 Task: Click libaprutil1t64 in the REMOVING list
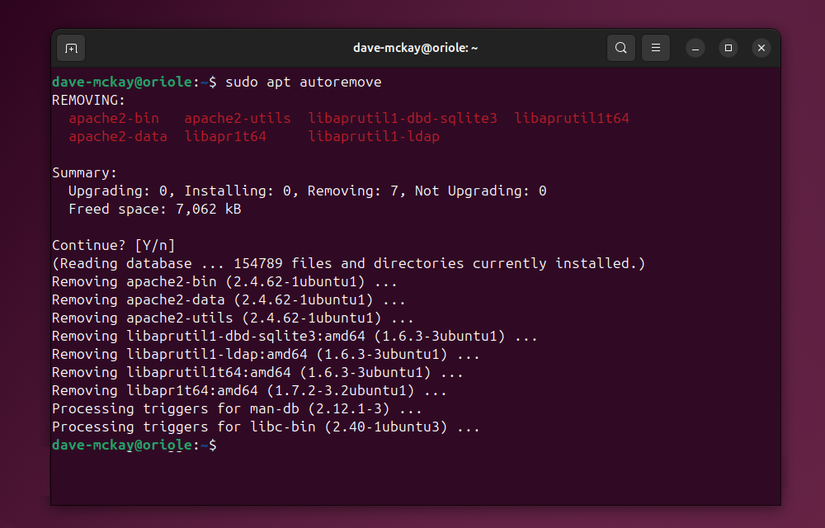pos(571,118)
